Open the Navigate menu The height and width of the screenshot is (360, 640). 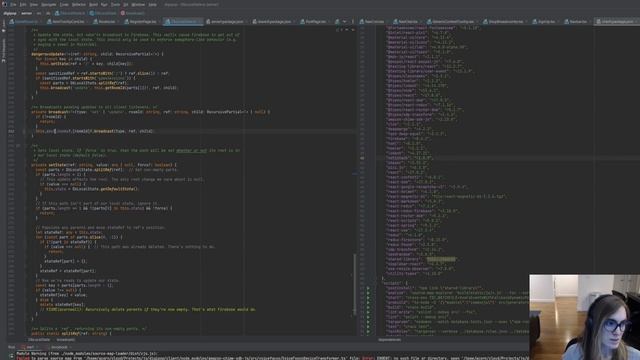[49, 4]
